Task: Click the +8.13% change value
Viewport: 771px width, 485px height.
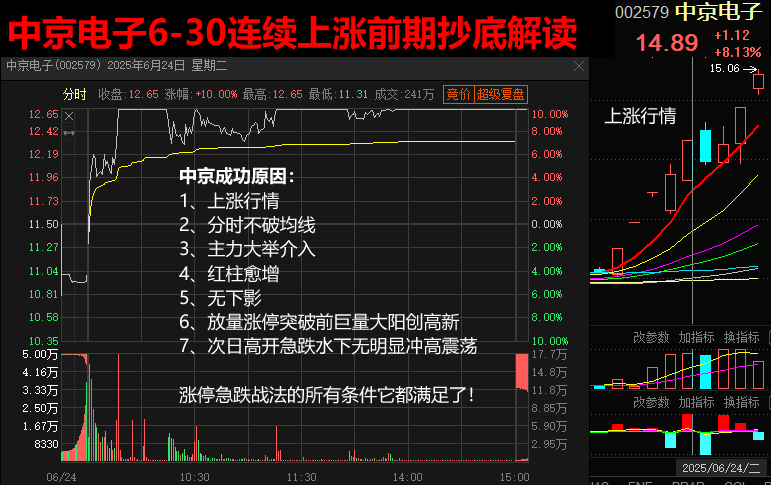Action: point(738,52)
